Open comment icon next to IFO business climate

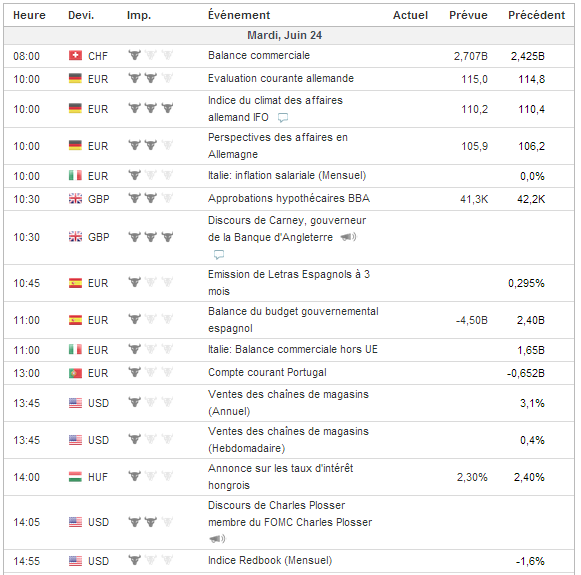[283, 118]
